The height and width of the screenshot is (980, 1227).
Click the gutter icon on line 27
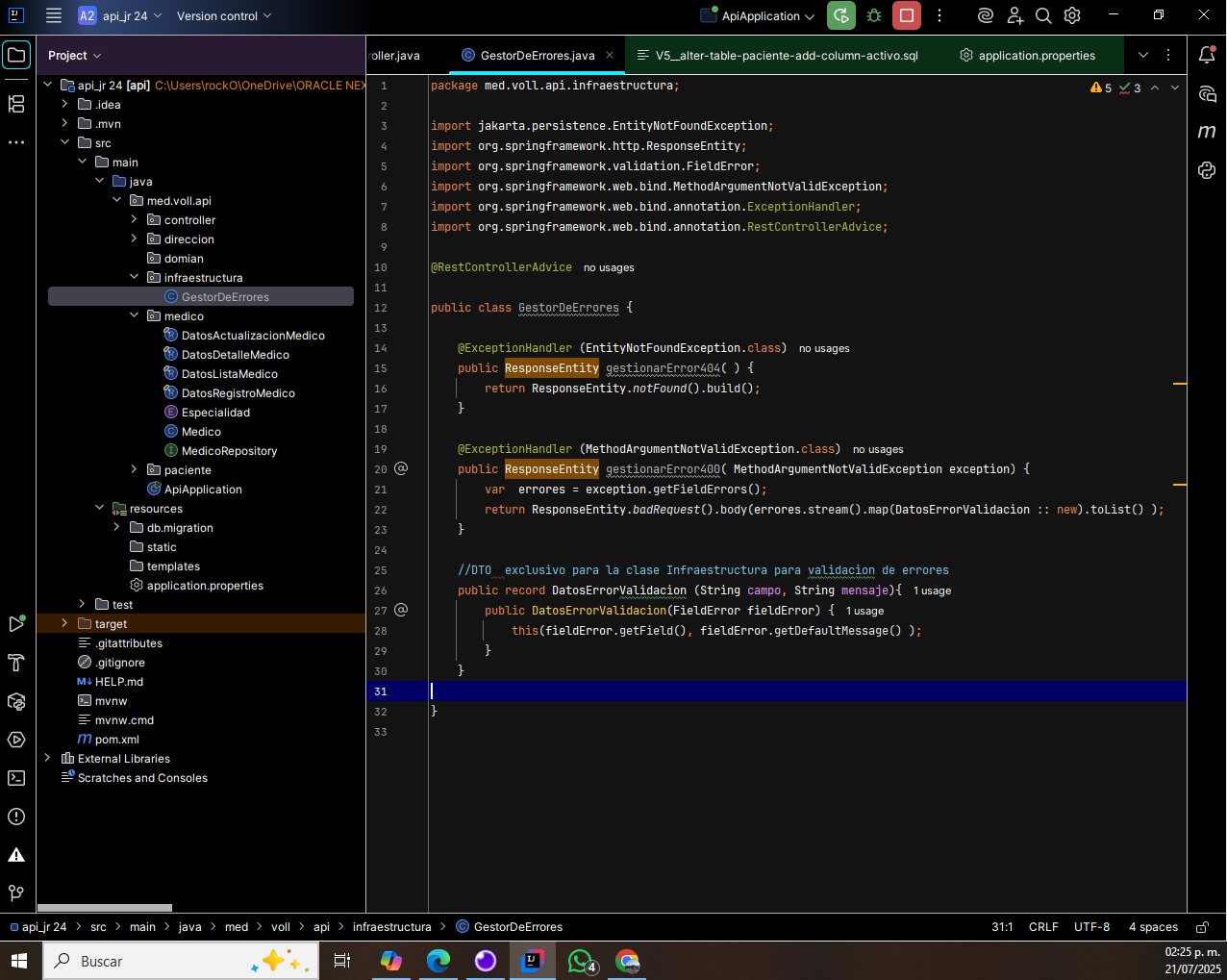pyautogui.click(x=401, y=610)
